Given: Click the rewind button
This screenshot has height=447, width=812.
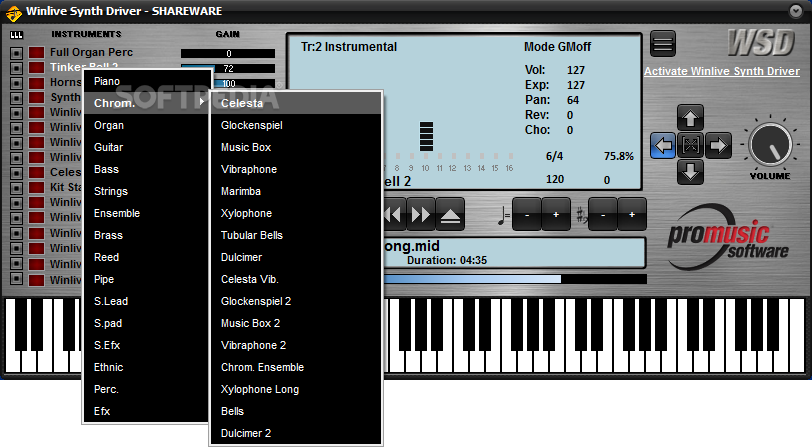Looking at the screenshot, I should pos(394,214).
